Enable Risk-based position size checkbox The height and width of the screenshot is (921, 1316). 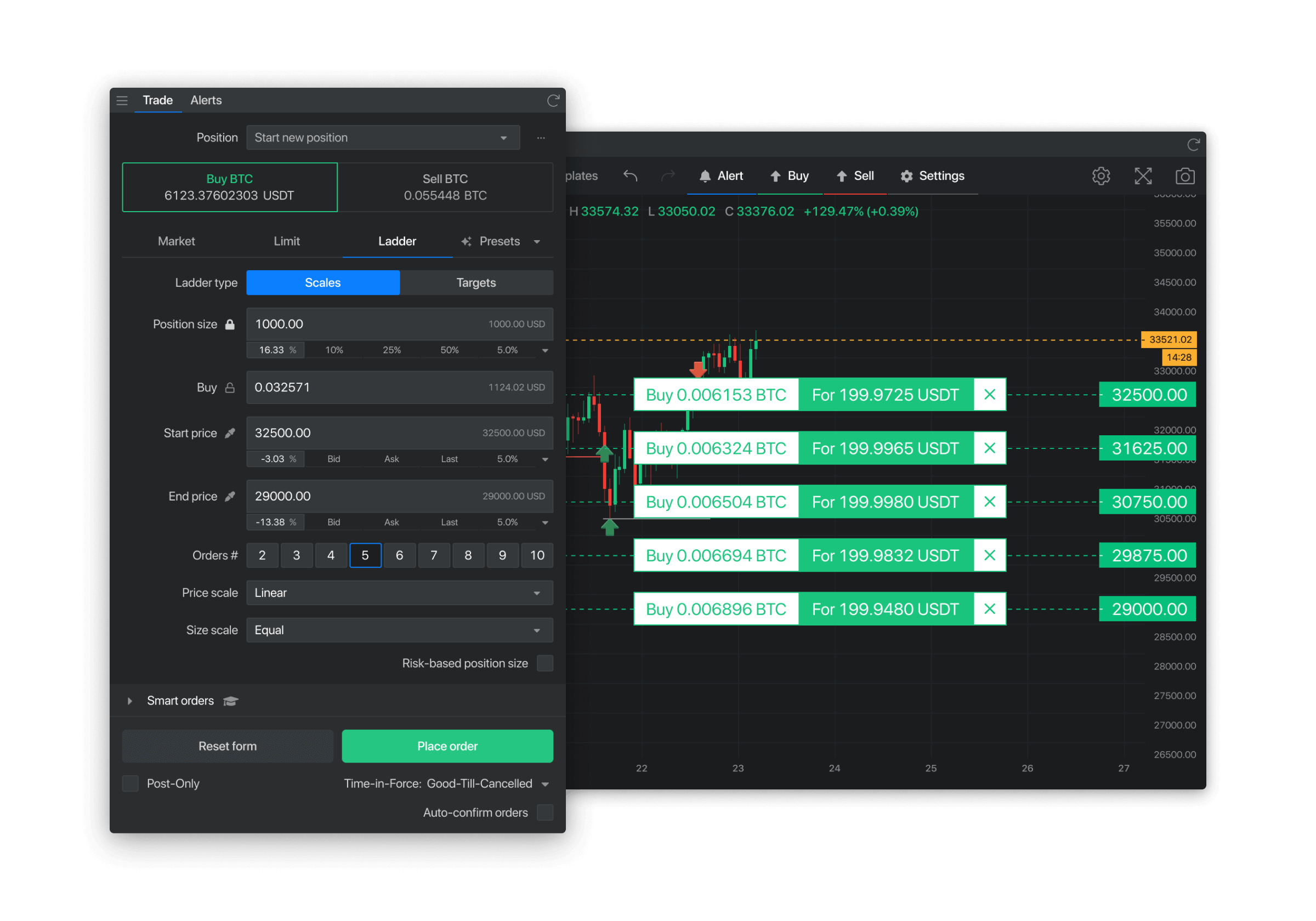coord(545,664)
